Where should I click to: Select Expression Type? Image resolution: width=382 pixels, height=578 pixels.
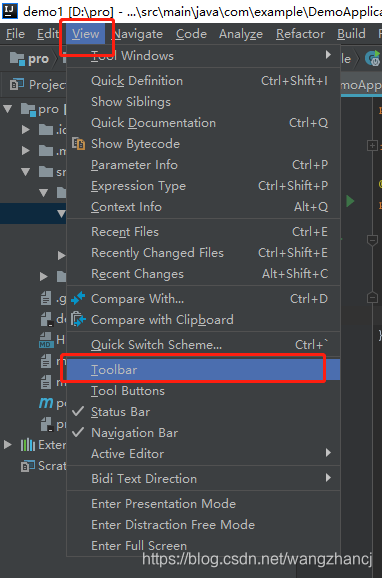point(203,186)
